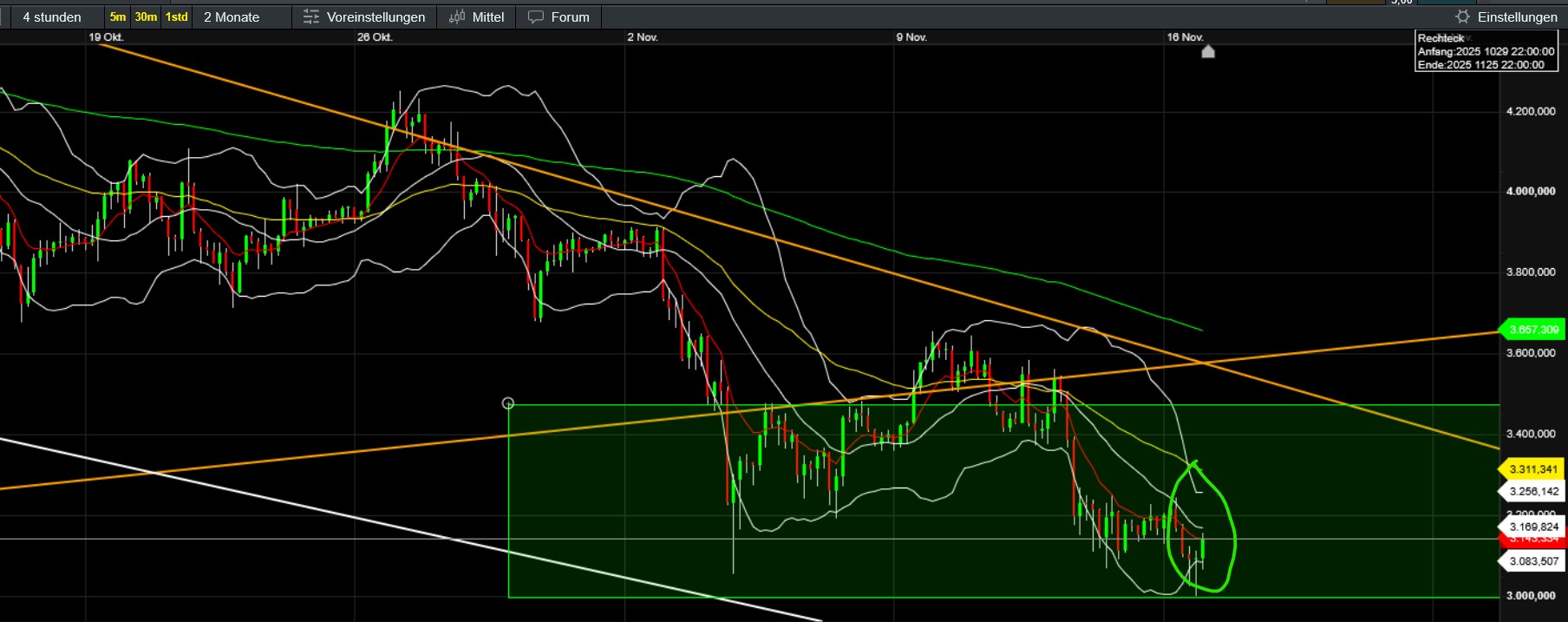Screen dimensions: 1568x622
Task: Activate the 30m interval button
Action: click(x=146, y=17)
